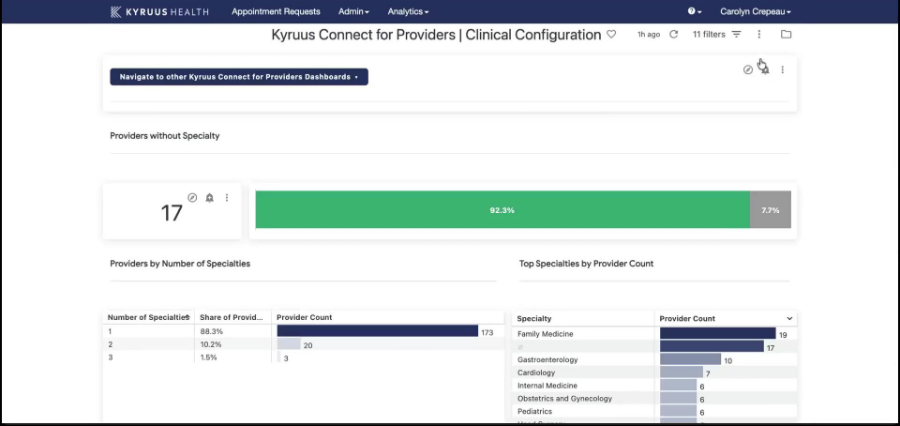Reload dashboard data with refresh icon
The height and width of the screenshot is (426, 900).
tap(674, 34)
